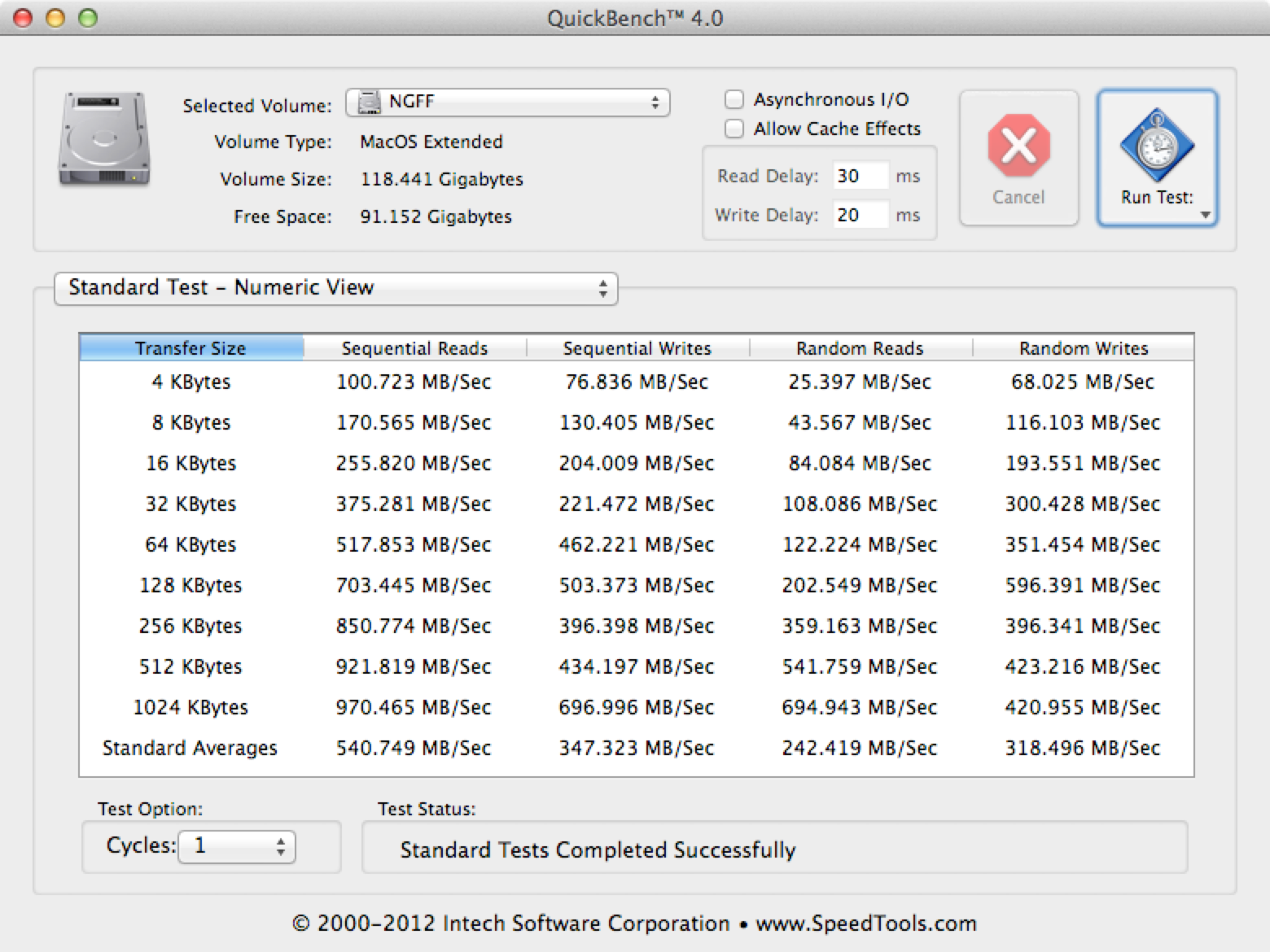Click the red Cancel X icon

(1018, 146)
